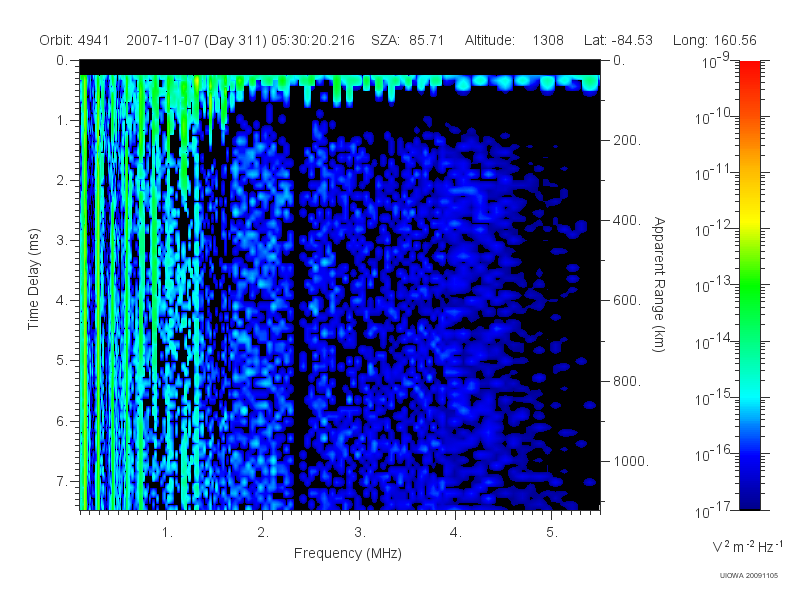Click the frequency tick label '2.'
The width and height of the screenshot is (800, 600).
click(x=263, y=533)
